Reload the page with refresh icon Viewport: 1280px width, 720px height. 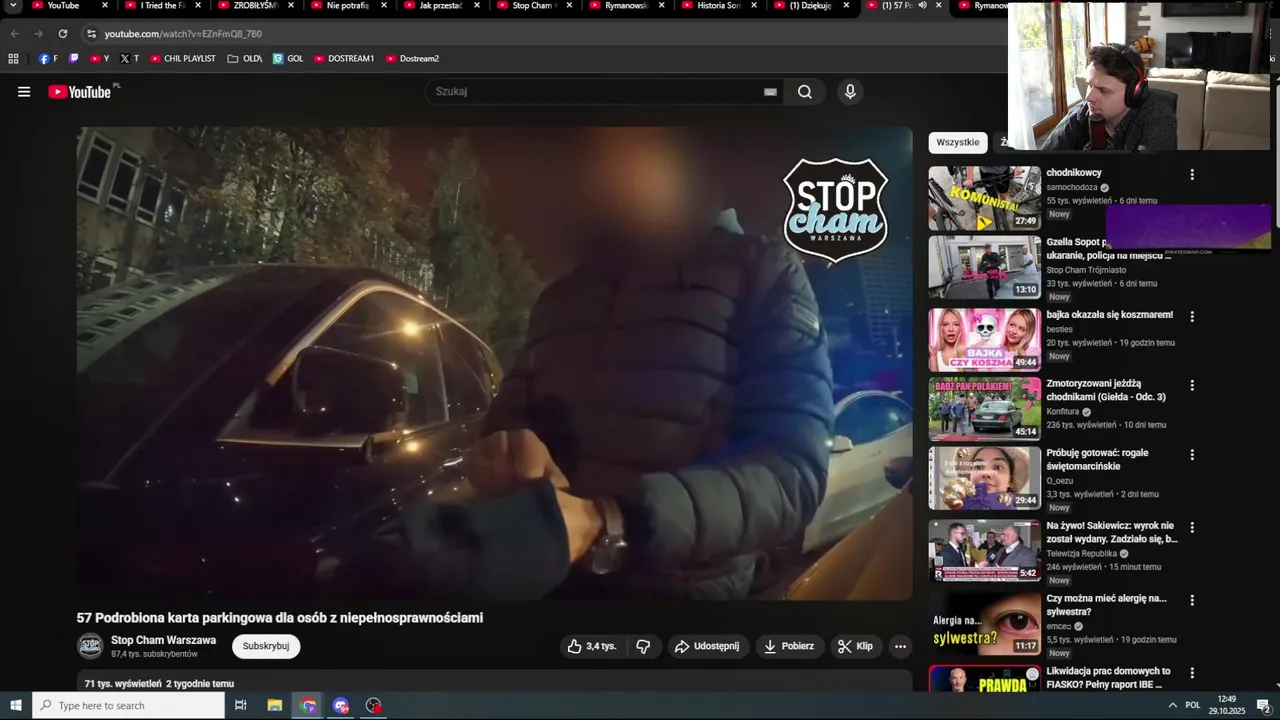(63, 34)
